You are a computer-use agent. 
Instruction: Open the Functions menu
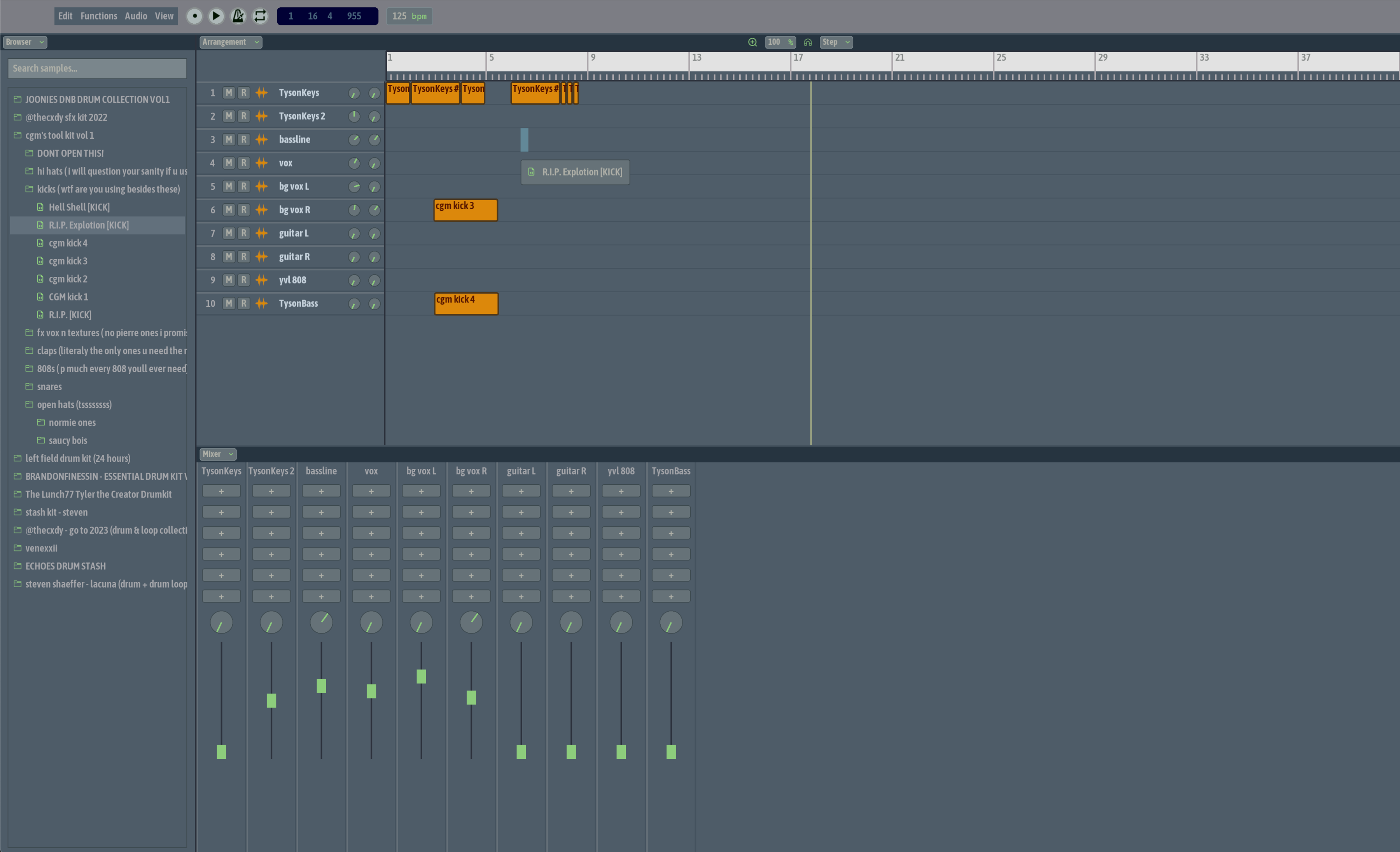(x=99, y=16)
